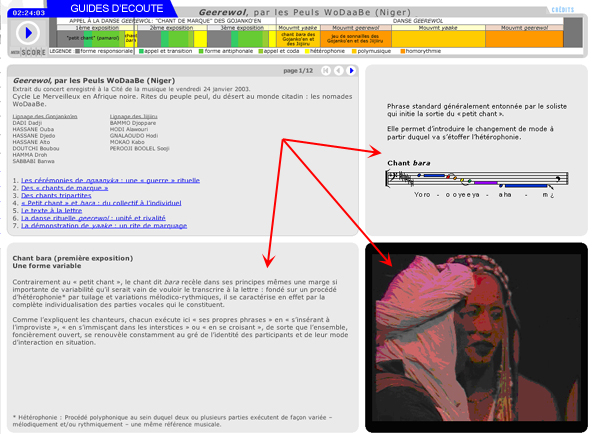Click the name DADI Dadji
Image resolution: width=600 pixels, height=434 pixels.
[x=27, y=123]
